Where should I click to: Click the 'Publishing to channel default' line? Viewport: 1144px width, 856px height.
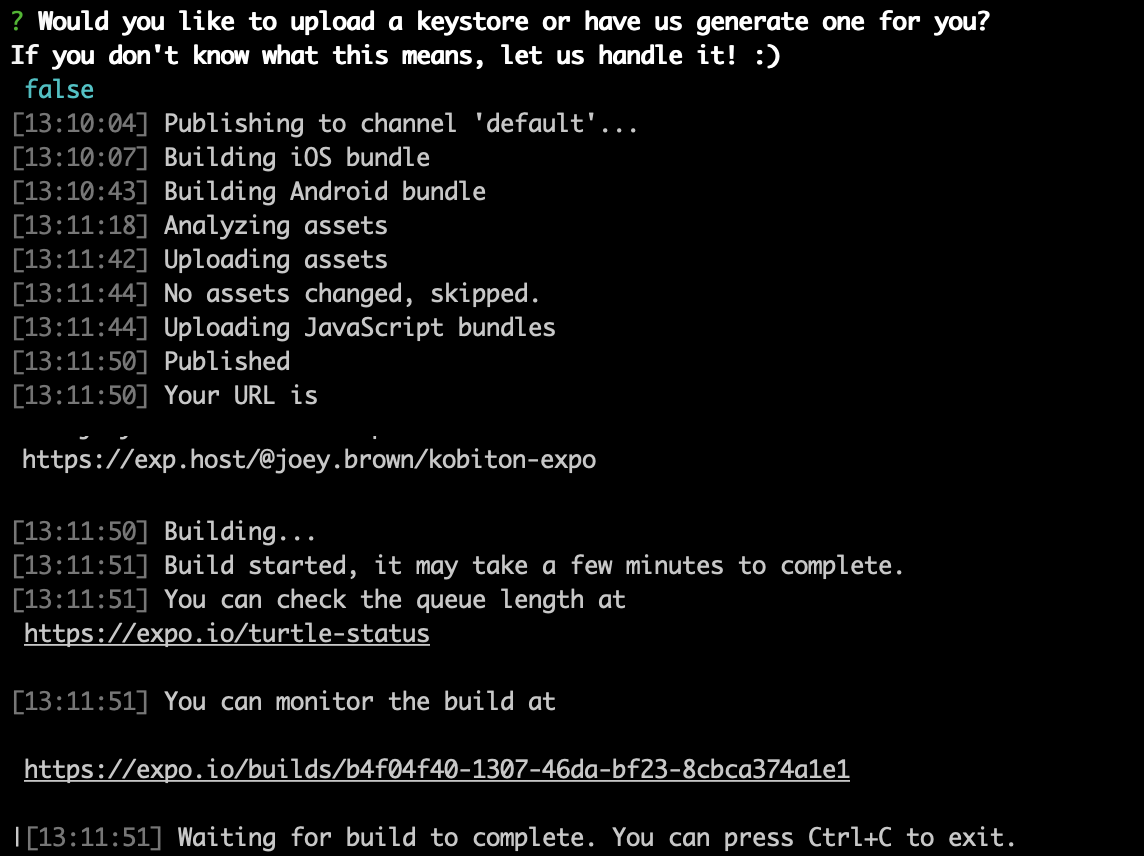point(400,124)
